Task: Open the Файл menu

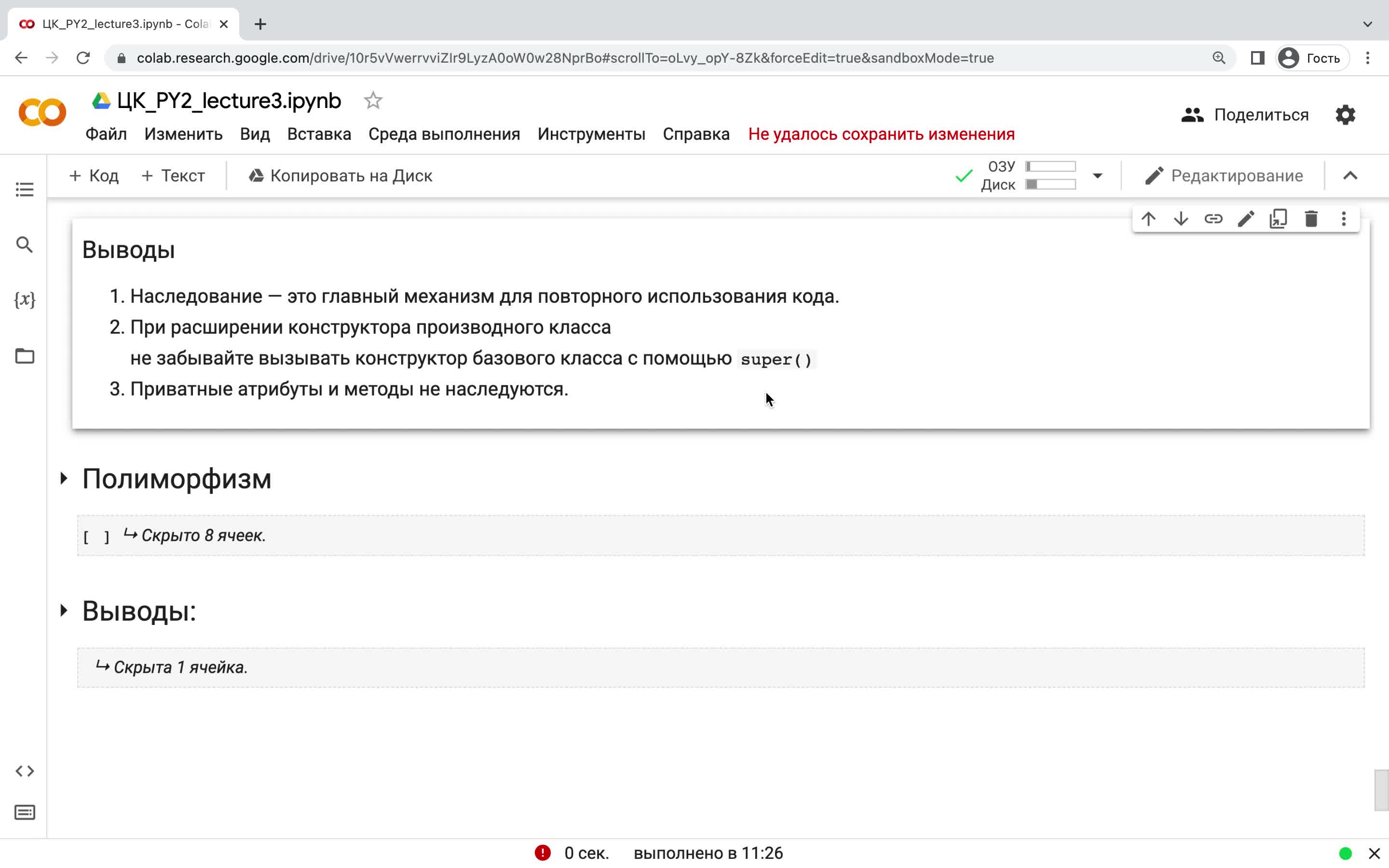Action: click(x=106, y=135)
